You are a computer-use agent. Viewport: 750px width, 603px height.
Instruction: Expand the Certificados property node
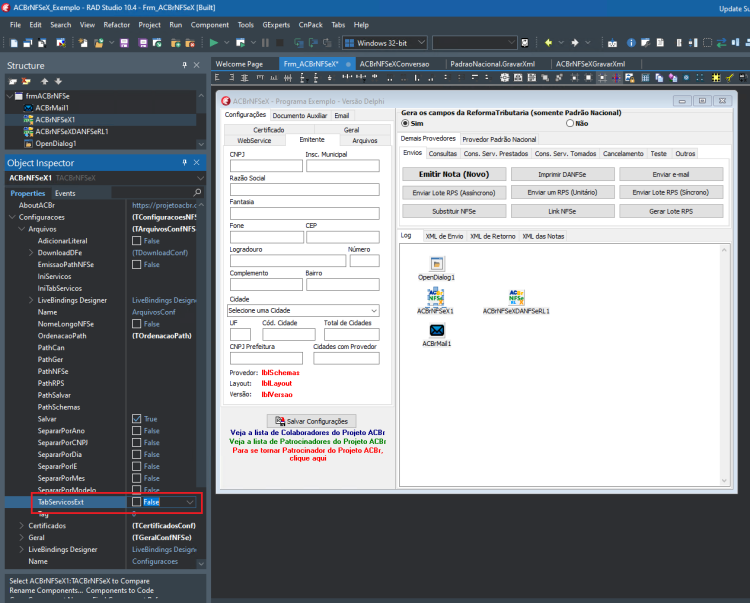tap(22, 526)
